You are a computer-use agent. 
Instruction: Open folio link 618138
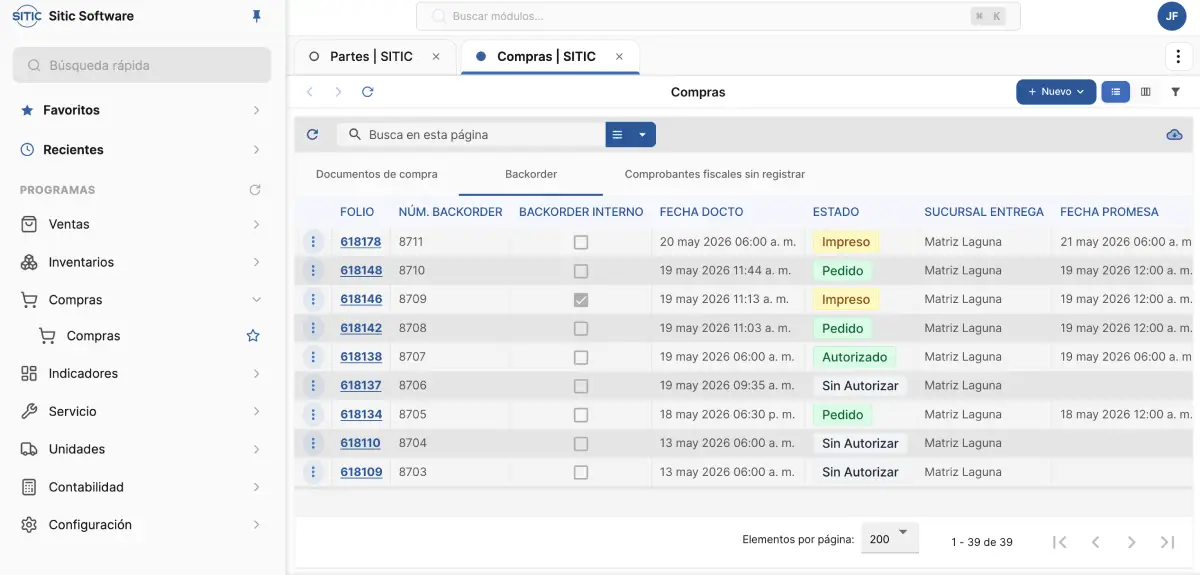(361, 357)
